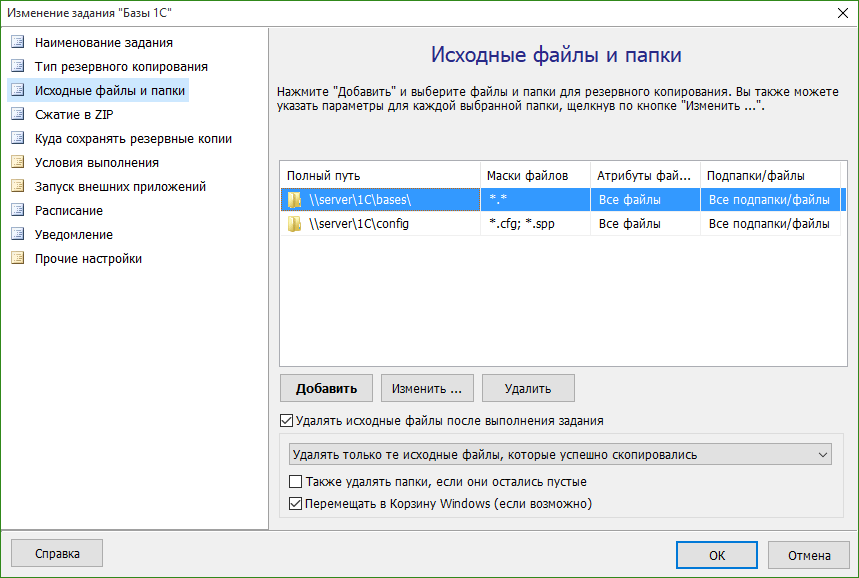Sort by the "Маски файлов" column header

[535, 176]
